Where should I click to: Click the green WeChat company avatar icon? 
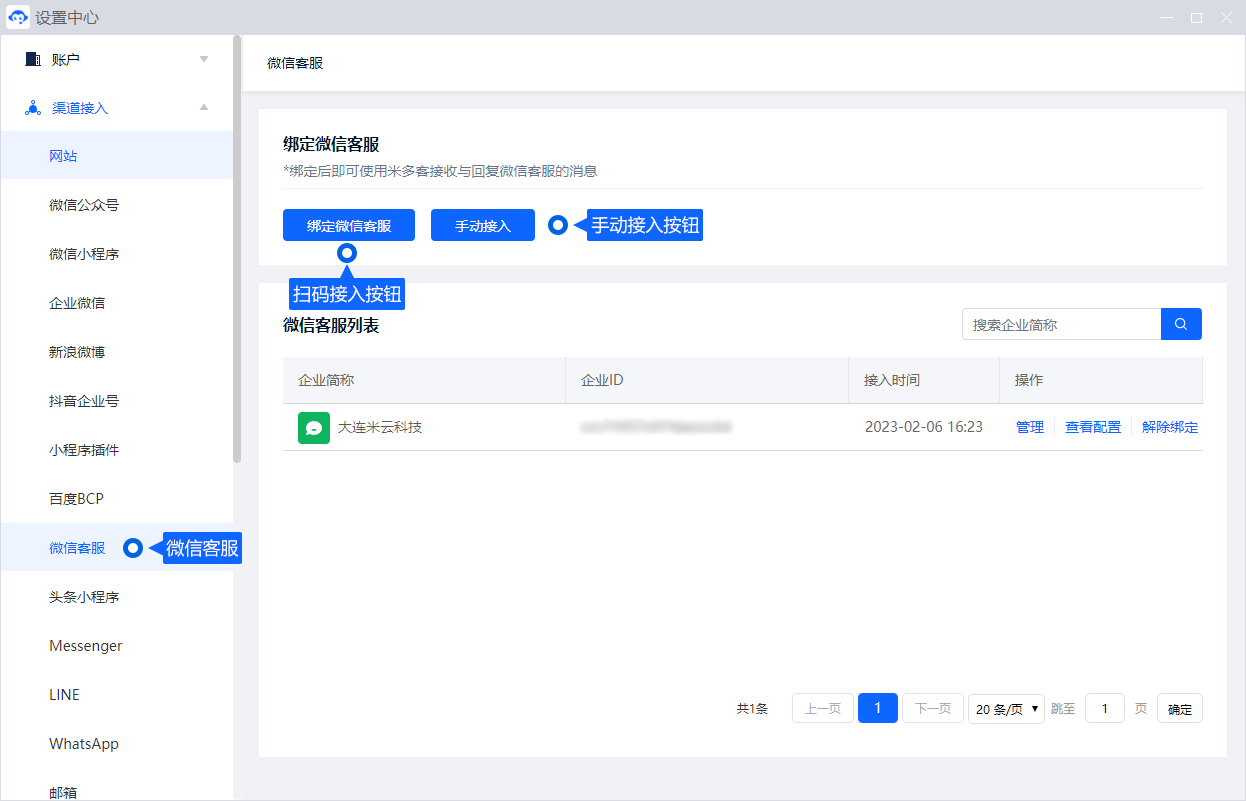[x=314, y=427]
